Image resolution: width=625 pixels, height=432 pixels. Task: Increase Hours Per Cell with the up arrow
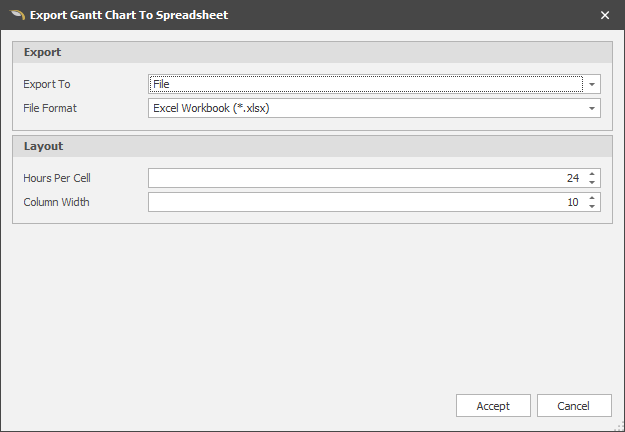click(592, 174)
